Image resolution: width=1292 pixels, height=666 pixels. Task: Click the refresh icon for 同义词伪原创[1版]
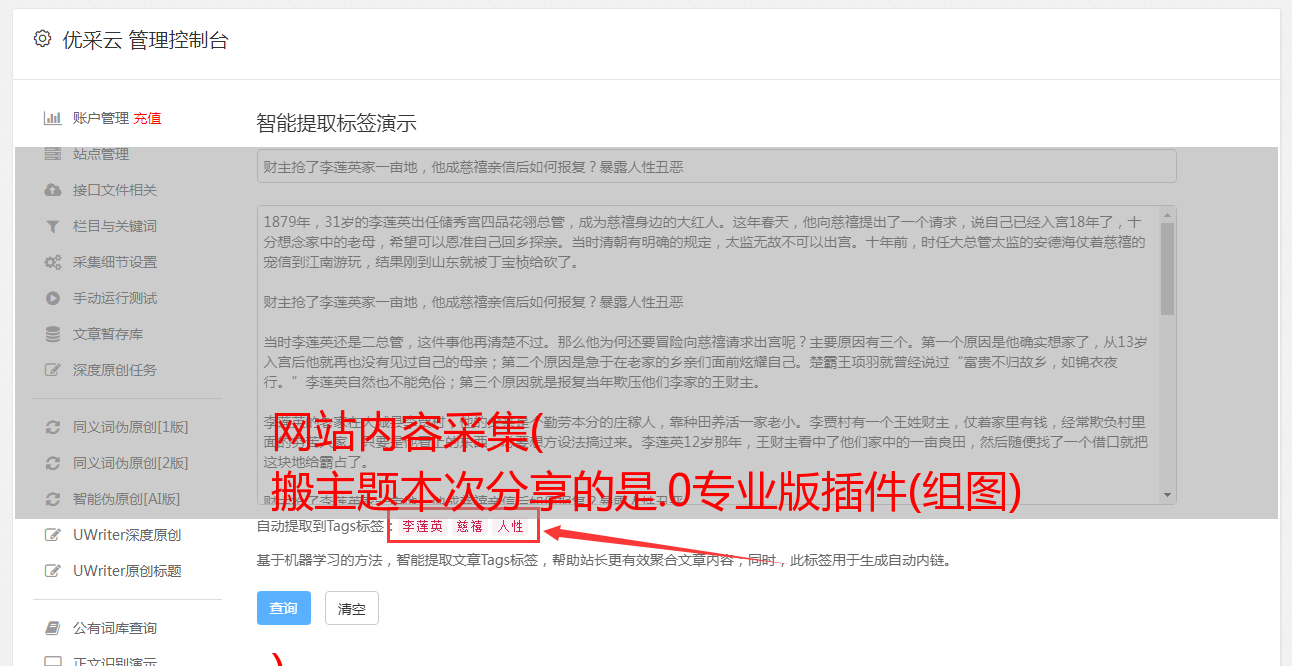[x=52, y=427]
